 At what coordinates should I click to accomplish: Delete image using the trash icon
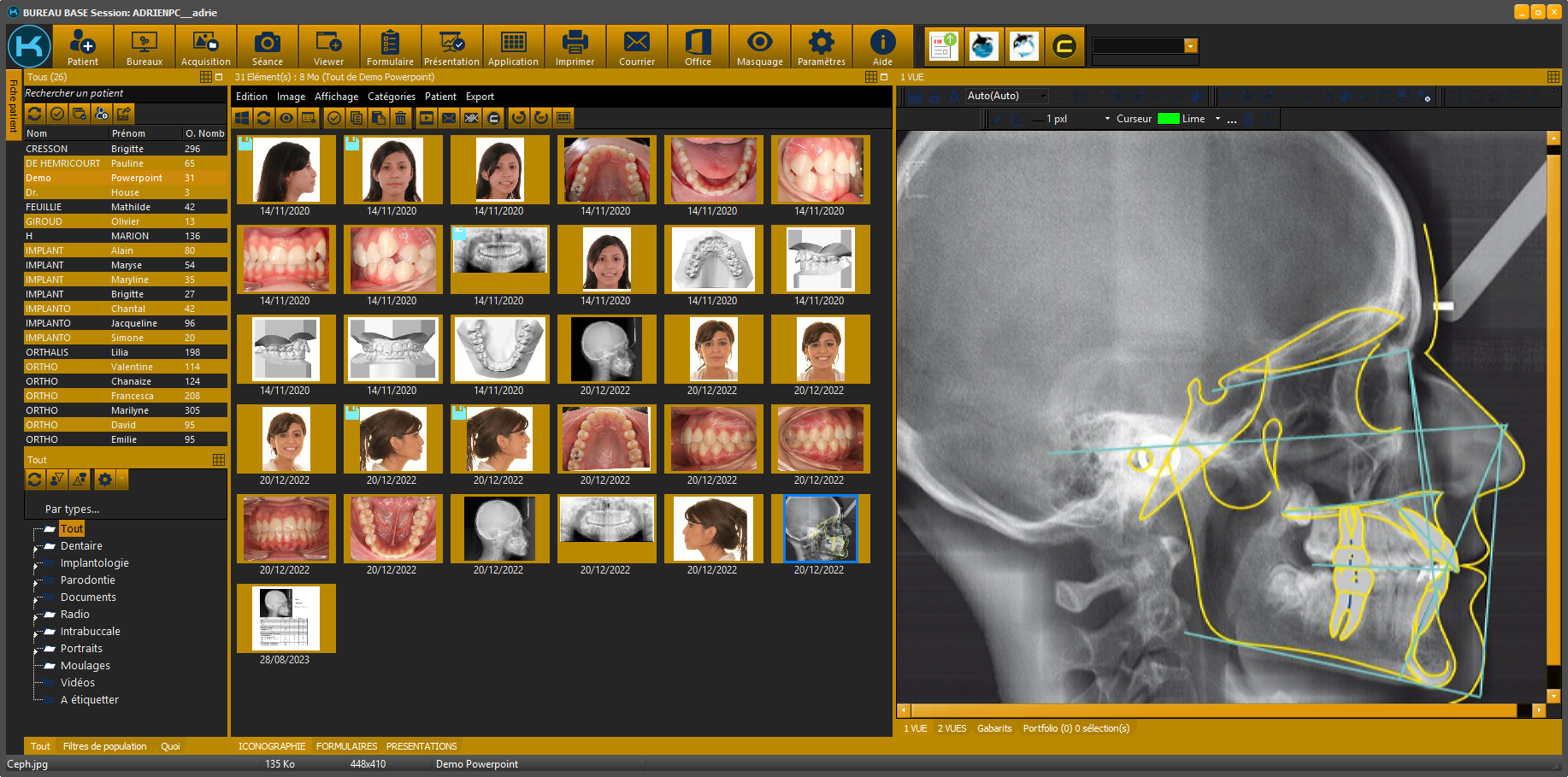(x=400, y=118)
